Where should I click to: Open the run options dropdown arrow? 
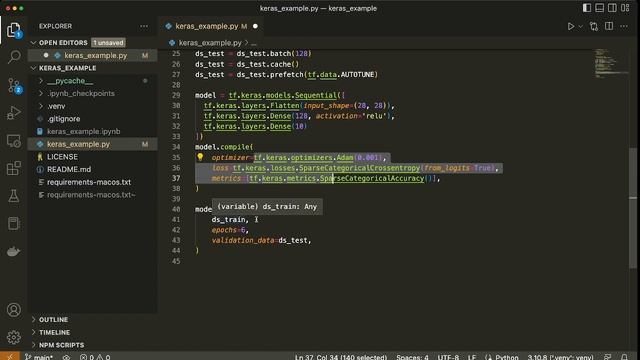coord(580,27)
